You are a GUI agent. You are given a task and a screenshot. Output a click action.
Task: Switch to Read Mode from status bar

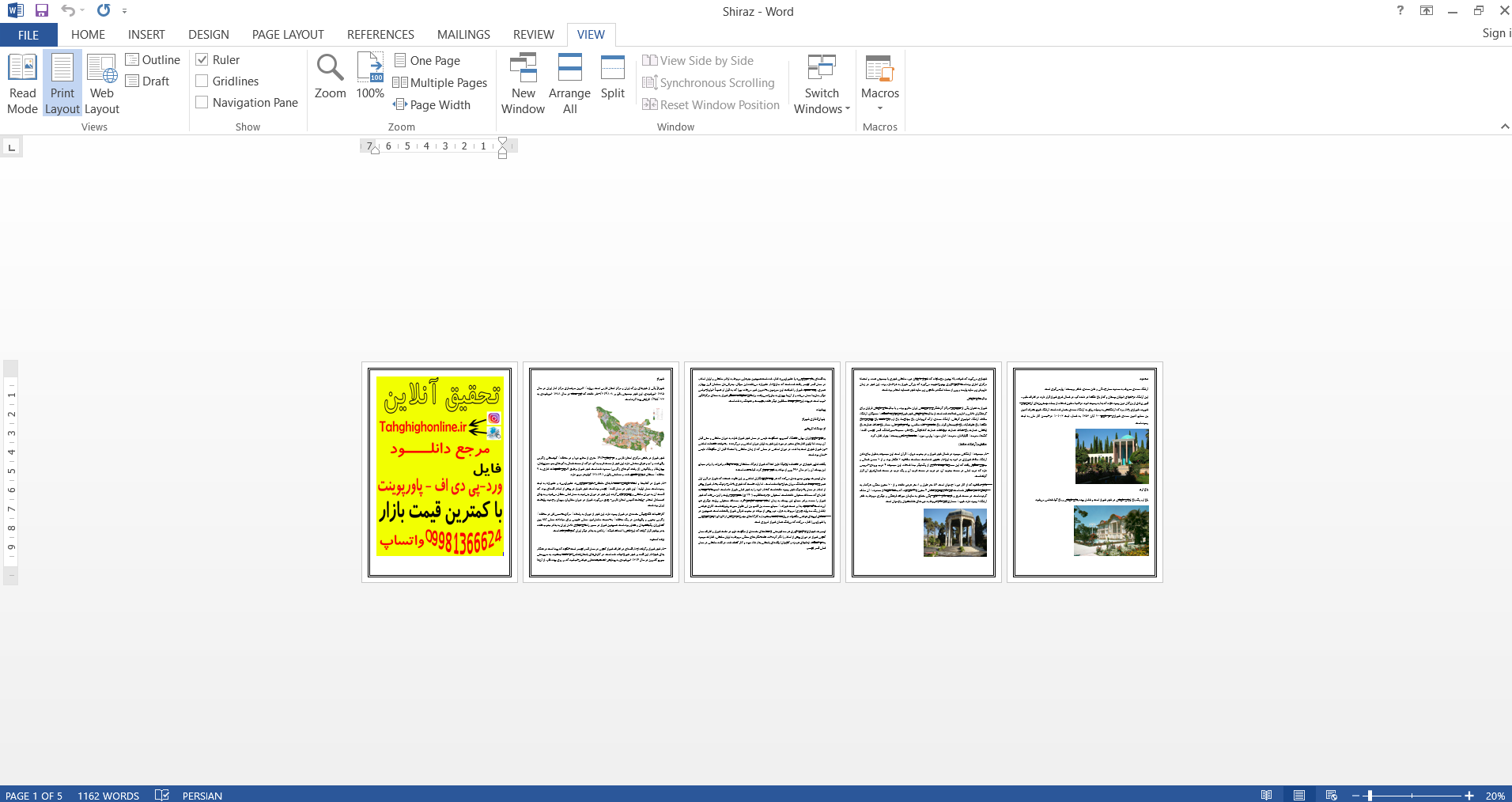click(x=1267, y=795)
